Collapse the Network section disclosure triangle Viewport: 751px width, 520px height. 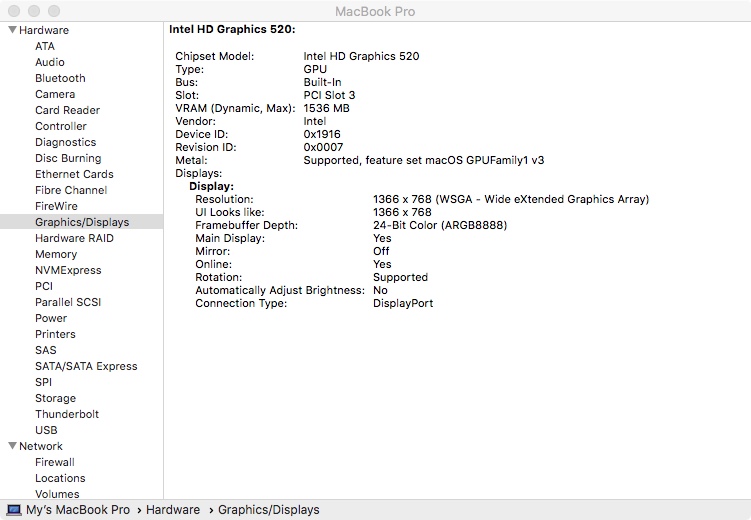12,446
